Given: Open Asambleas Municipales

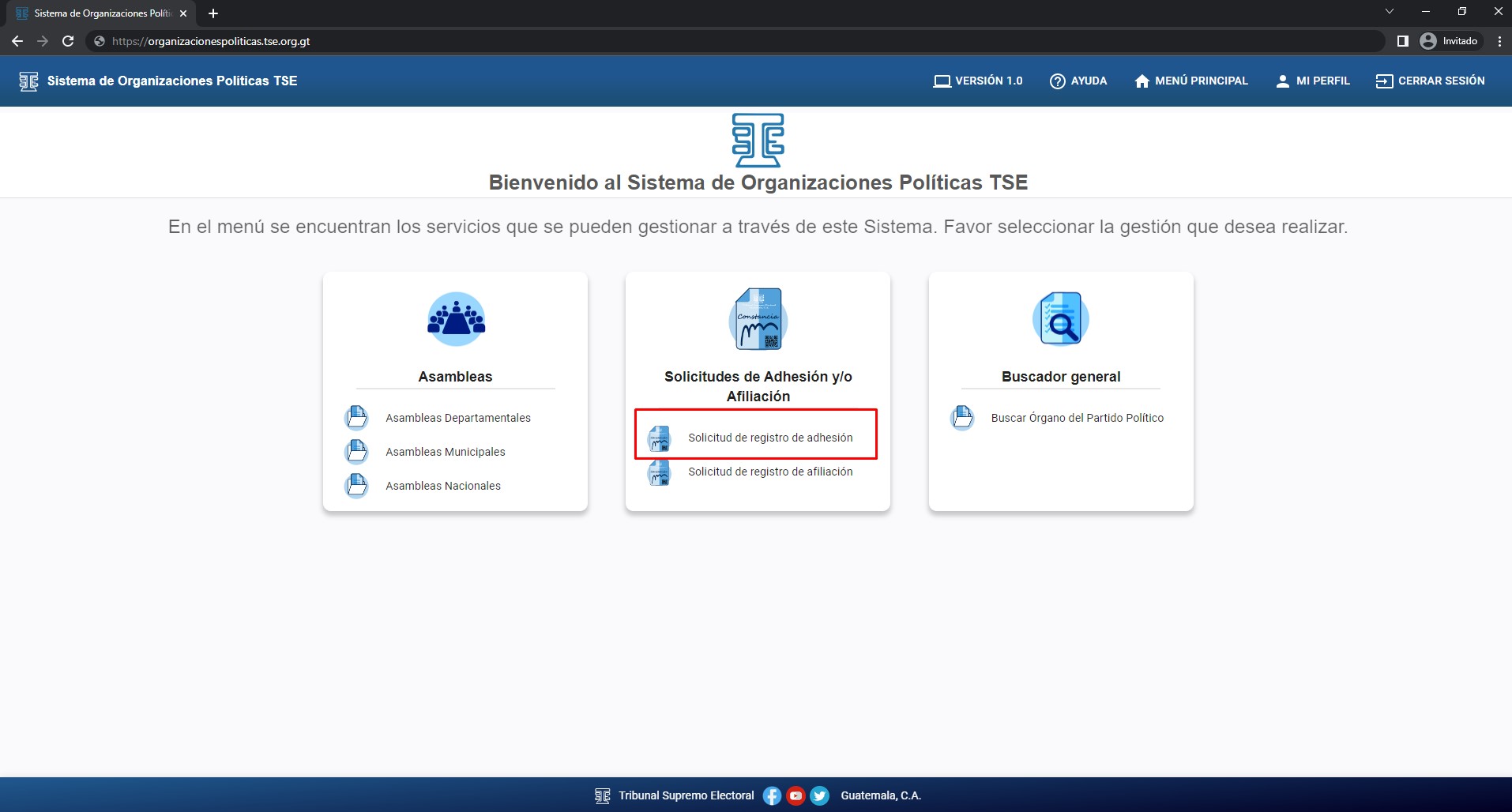Looking at the screenshot, I should click(x=445, y=452).
